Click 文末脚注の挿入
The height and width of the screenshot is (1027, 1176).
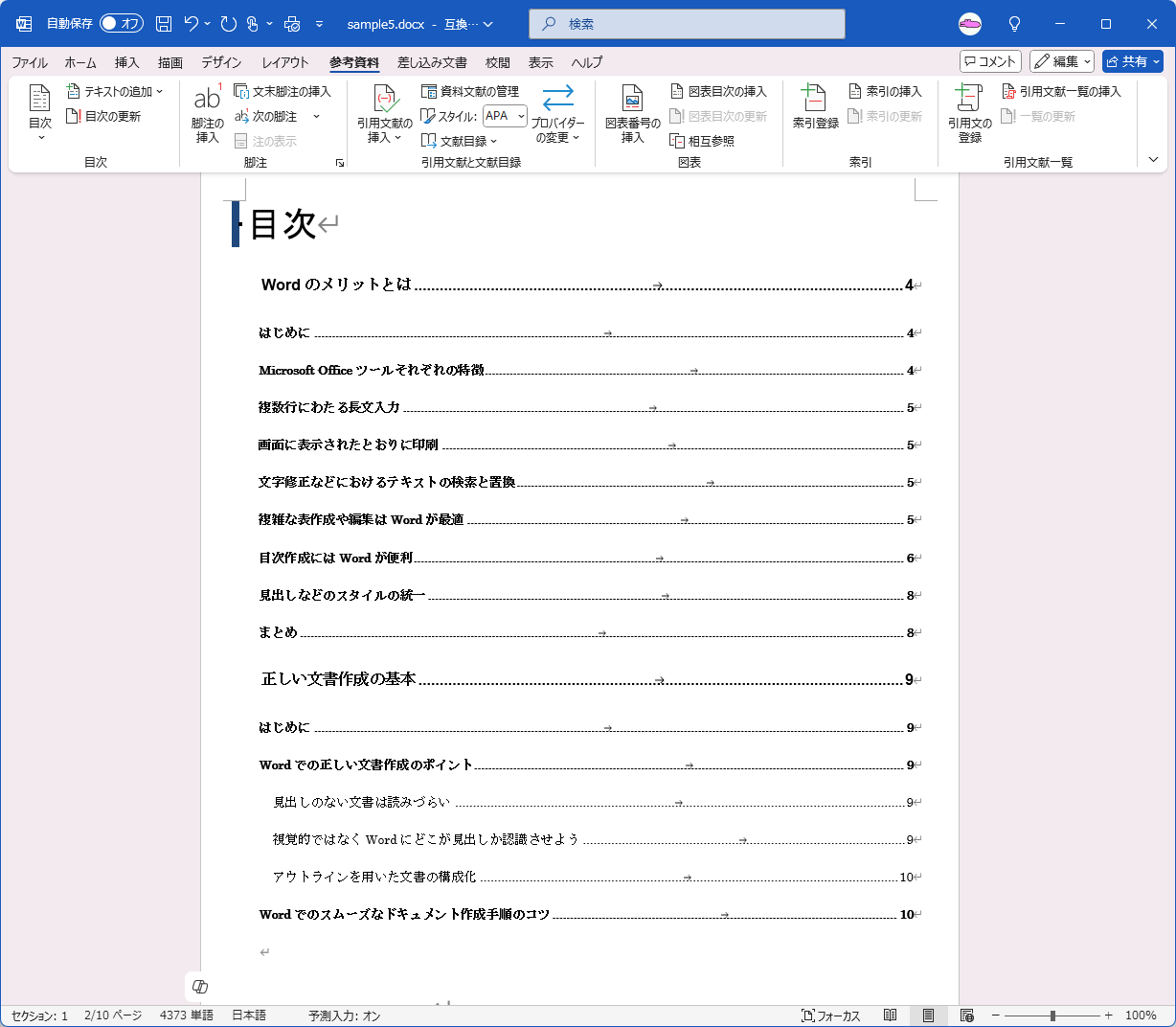click(283, 91)
